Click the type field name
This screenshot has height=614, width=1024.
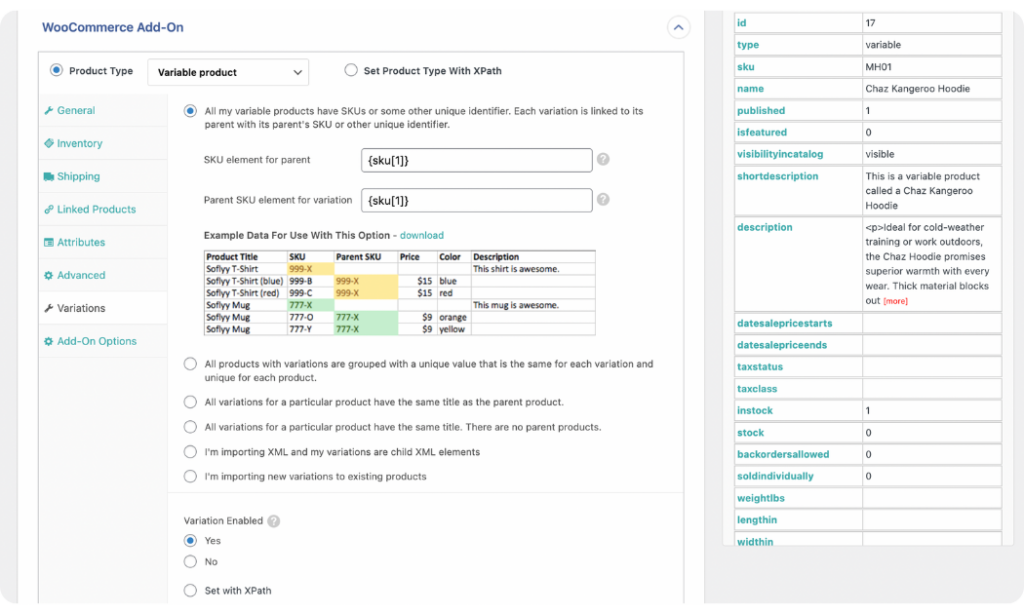point(748,44)
